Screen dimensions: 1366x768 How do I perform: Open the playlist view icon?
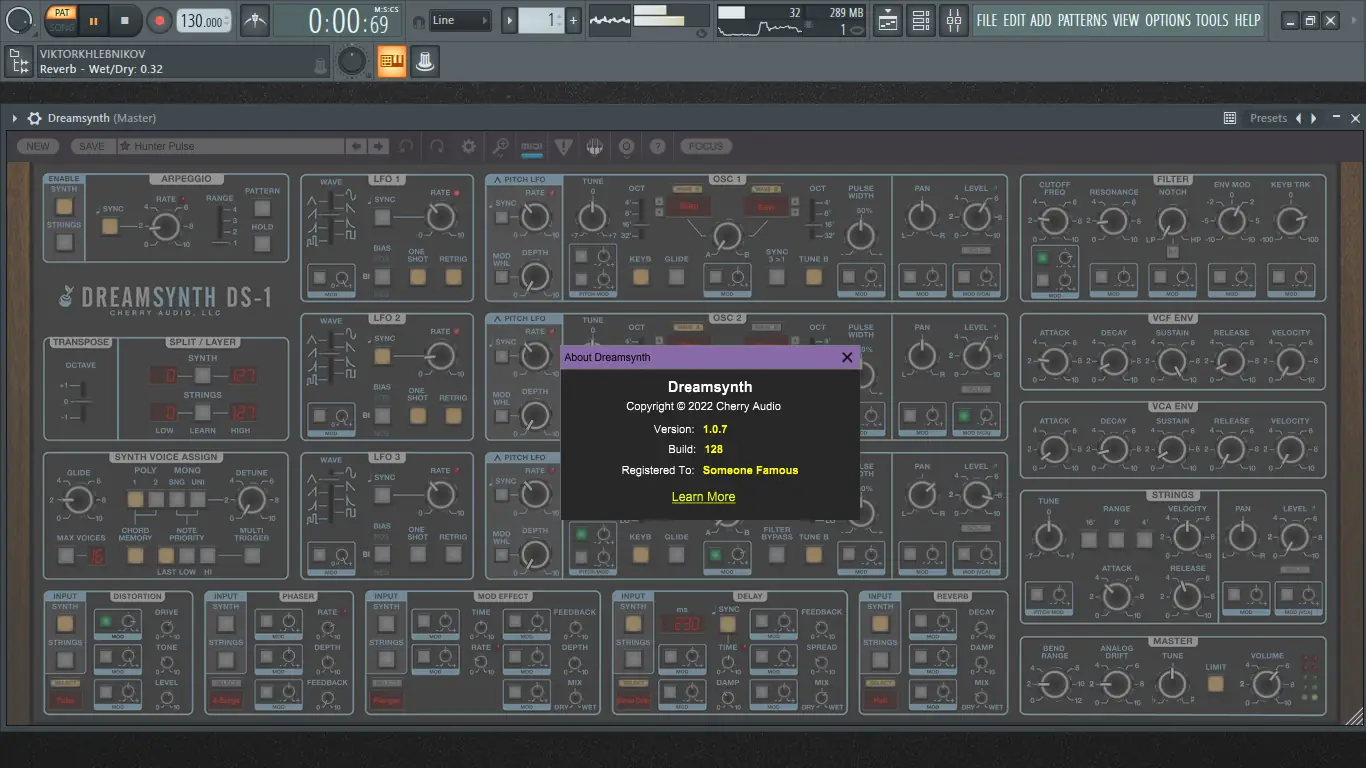pyautogui.click(x=887, y=20)
